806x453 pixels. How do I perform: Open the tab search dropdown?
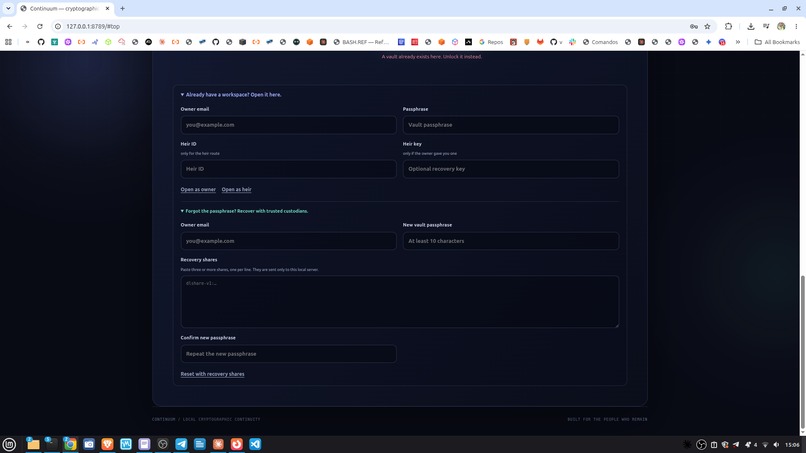coord(8,8)
